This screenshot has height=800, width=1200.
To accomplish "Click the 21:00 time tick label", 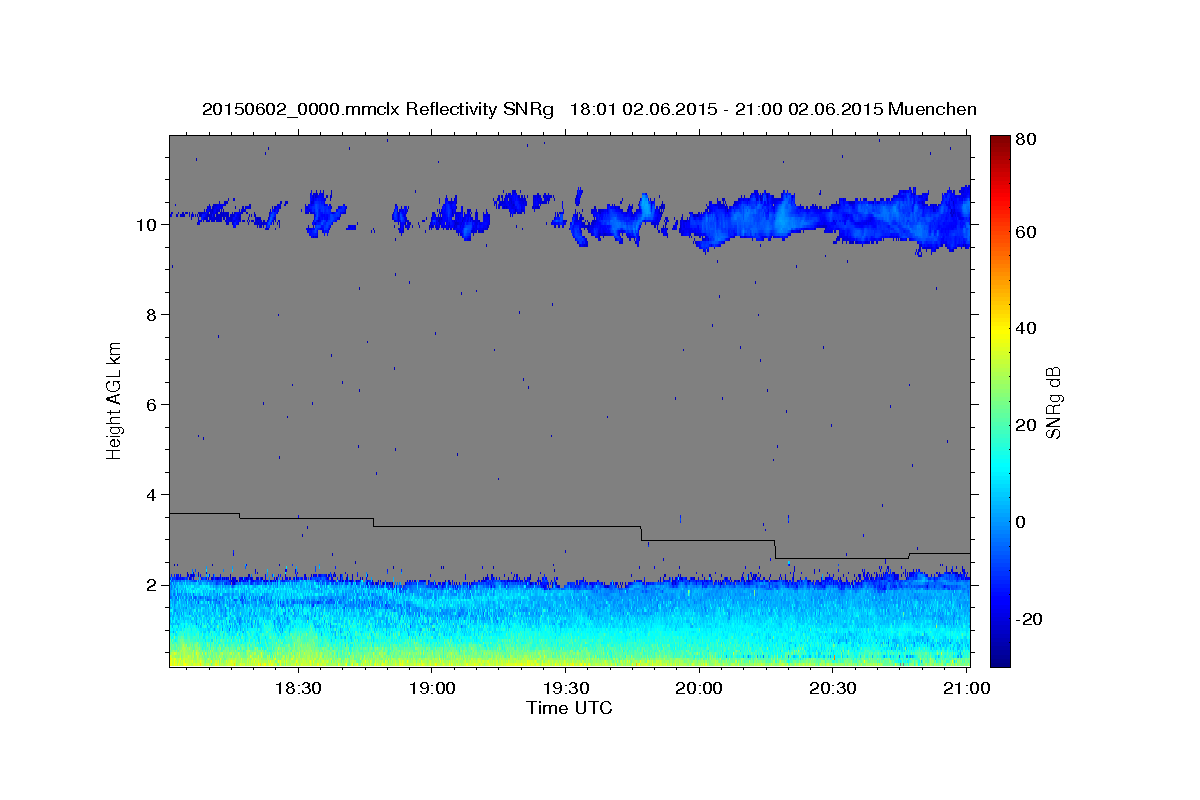I will [x=966, y=689].
